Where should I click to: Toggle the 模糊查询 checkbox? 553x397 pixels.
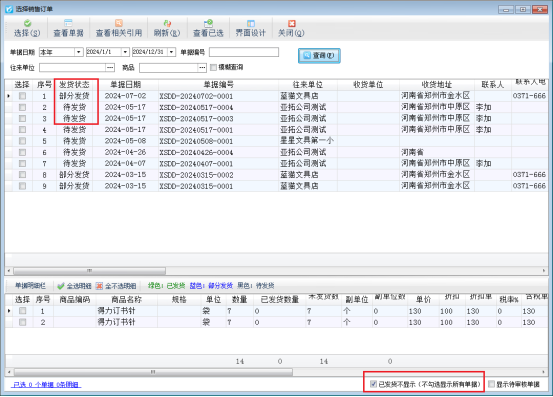[x=213, y=67]
